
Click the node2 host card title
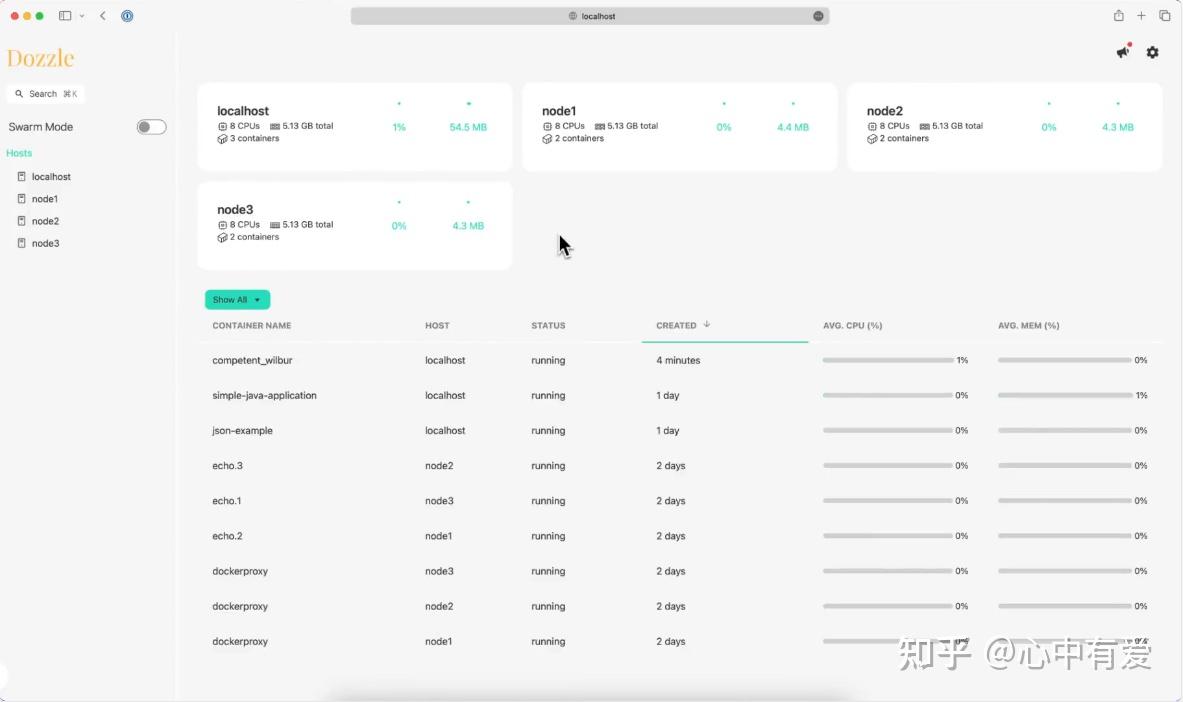(x=885, y=111)
